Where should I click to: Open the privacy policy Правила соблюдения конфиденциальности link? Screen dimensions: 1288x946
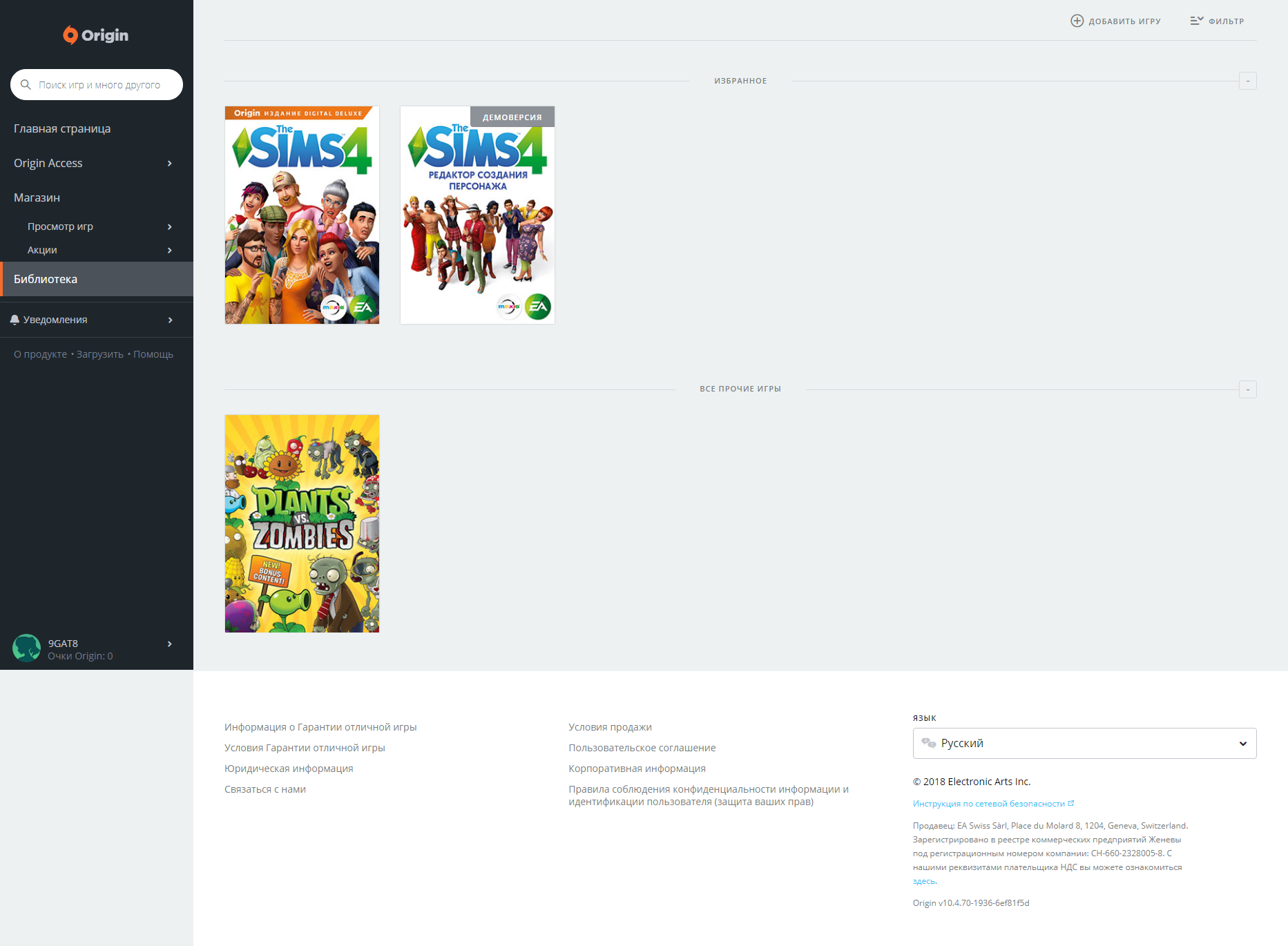tap(709, 795)
